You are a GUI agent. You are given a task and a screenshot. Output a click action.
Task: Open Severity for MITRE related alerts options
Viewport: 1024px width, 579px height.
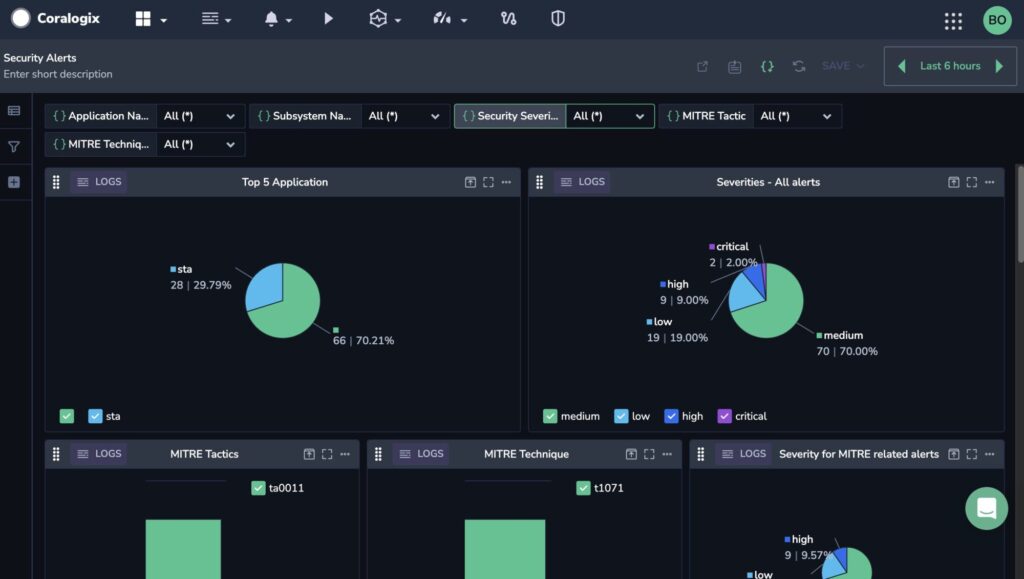[x=989, y=454]
